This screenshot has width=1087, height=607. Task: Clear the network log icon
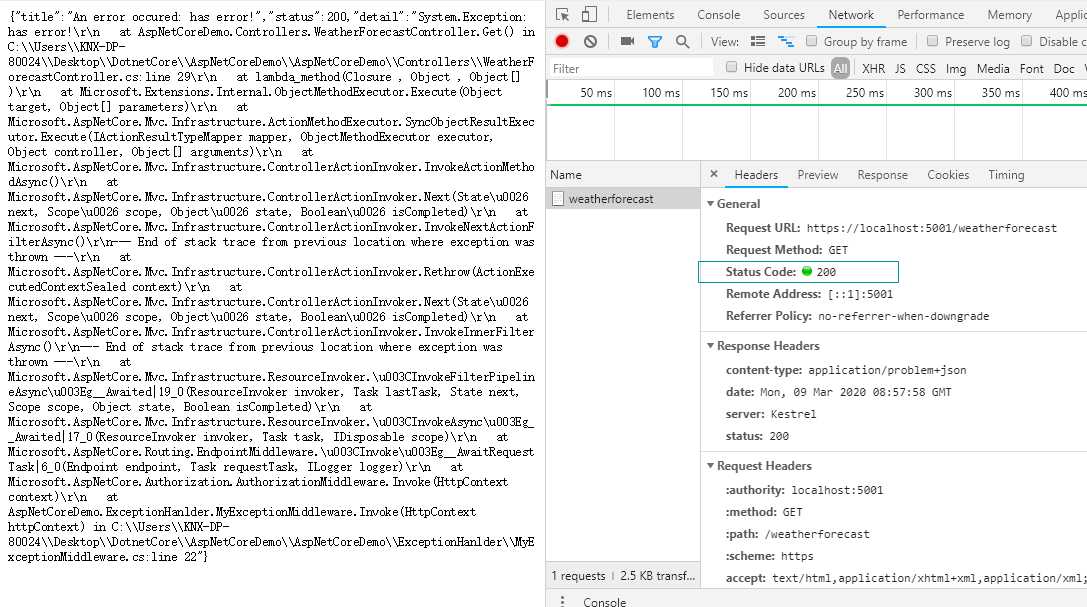click(x=590, y=42)
